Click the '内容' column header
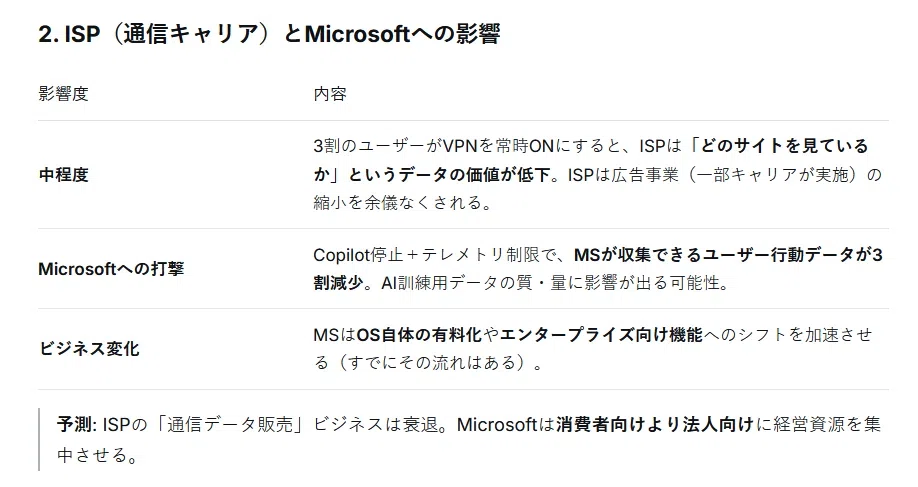Screen dimensions: 918x487 click(x=330, y=94)
